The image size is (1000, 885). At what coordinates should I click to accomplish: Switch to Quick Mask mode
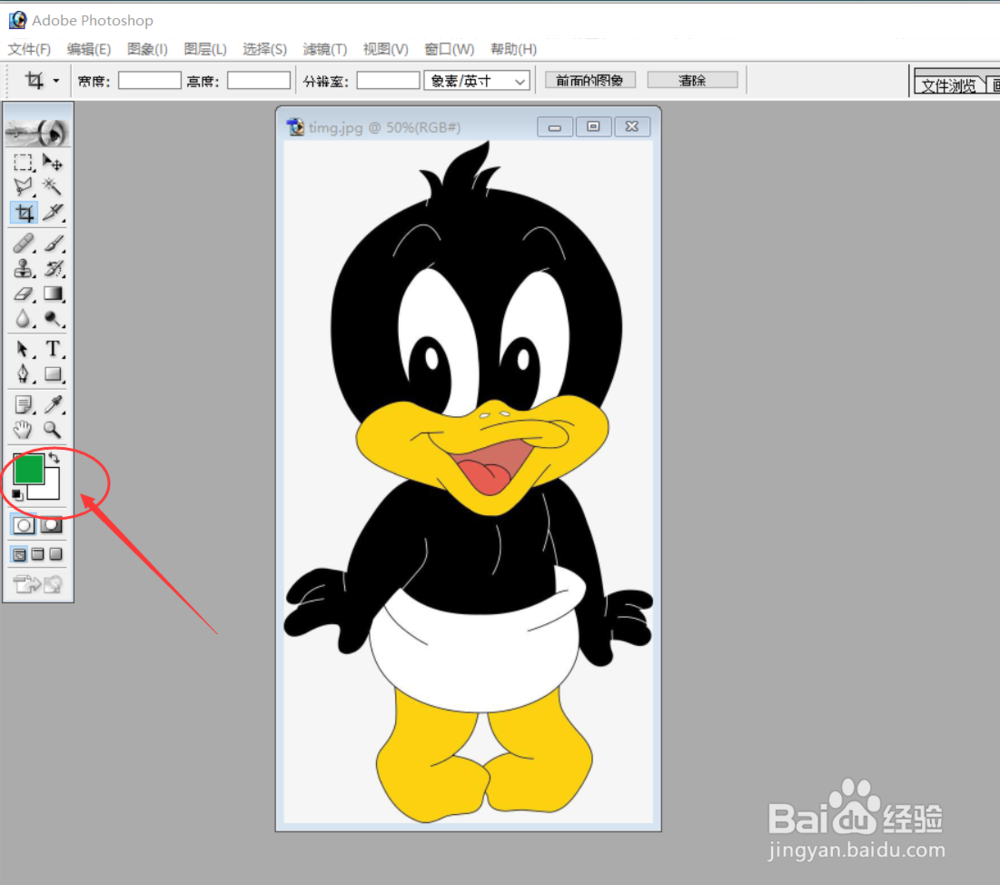click(52, 525)
